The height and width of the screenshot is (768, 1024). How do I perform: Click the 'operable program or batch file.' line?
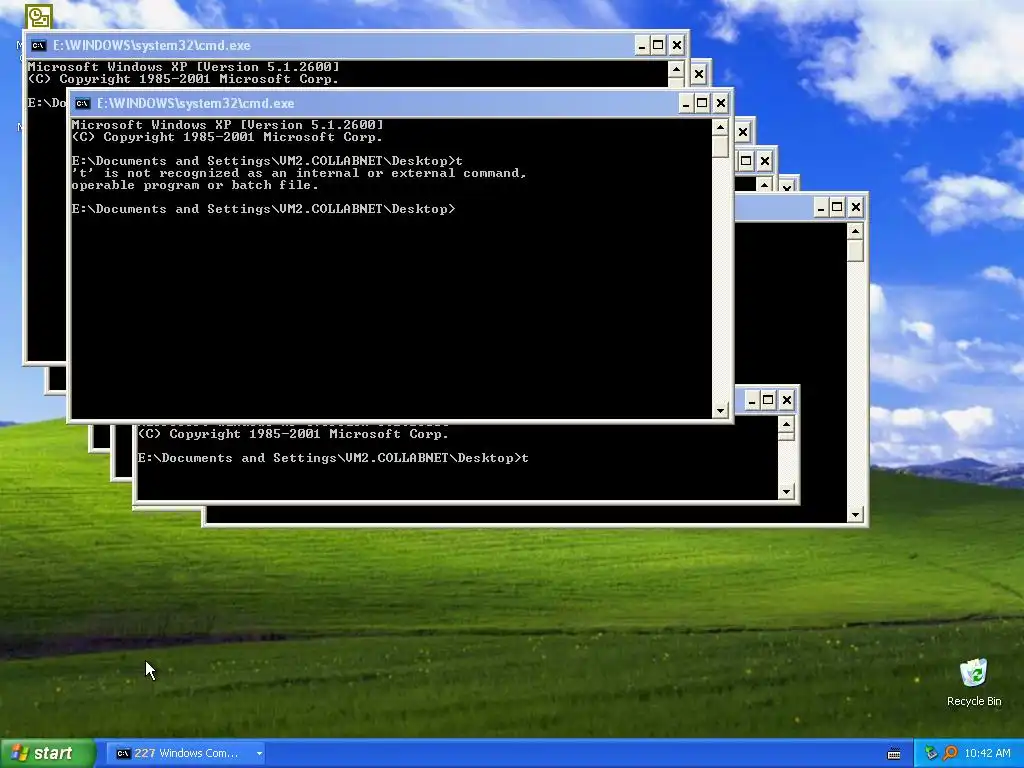(x=195, y=185)
